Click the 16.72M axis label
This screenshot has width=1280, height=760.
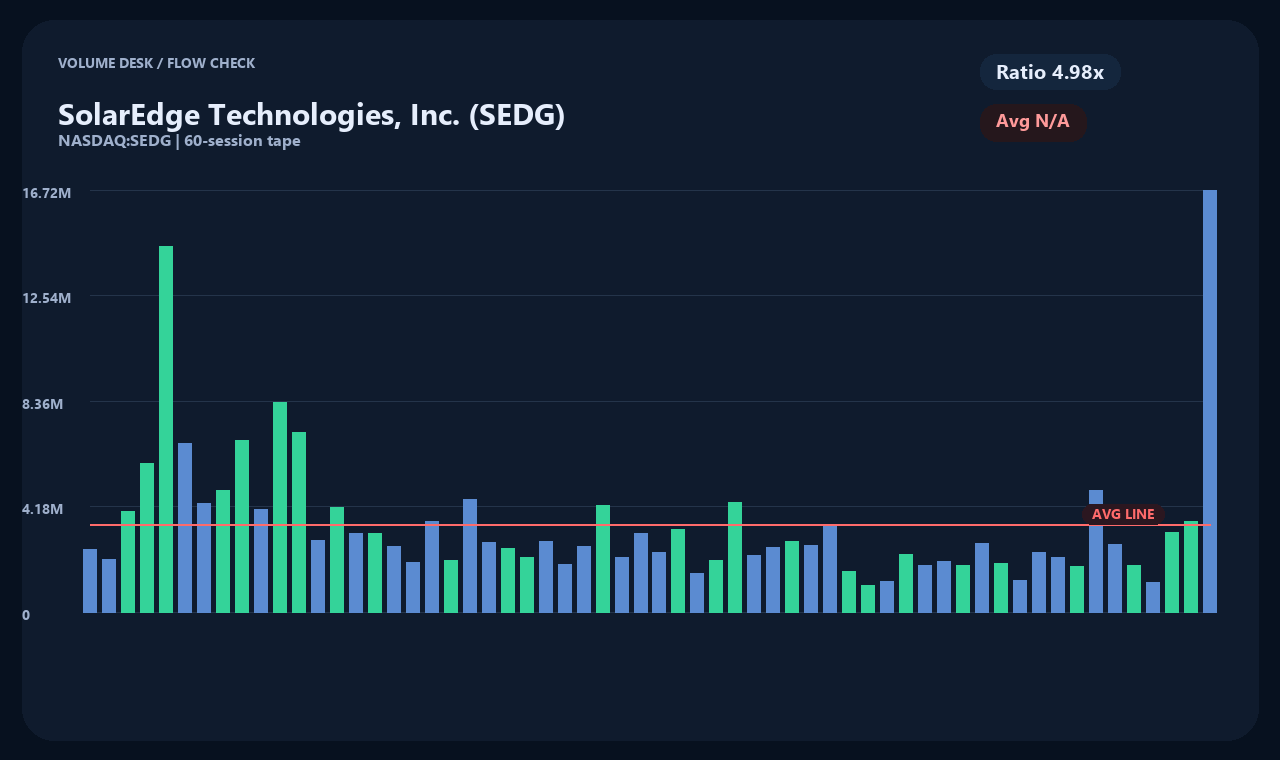(x=46, y=193)
